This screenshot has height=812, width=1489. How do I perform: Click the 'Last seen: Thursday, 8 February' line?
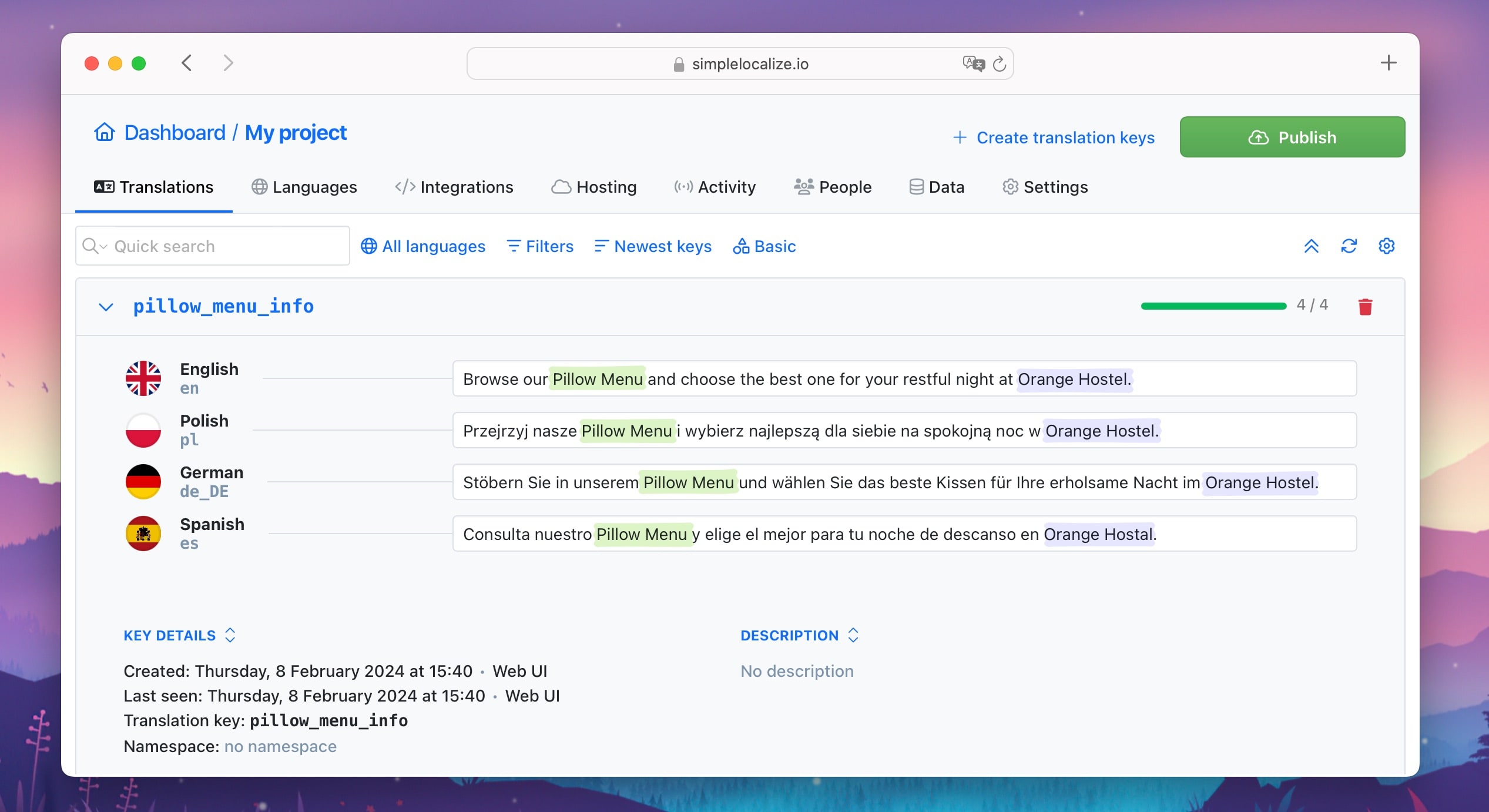341,696
